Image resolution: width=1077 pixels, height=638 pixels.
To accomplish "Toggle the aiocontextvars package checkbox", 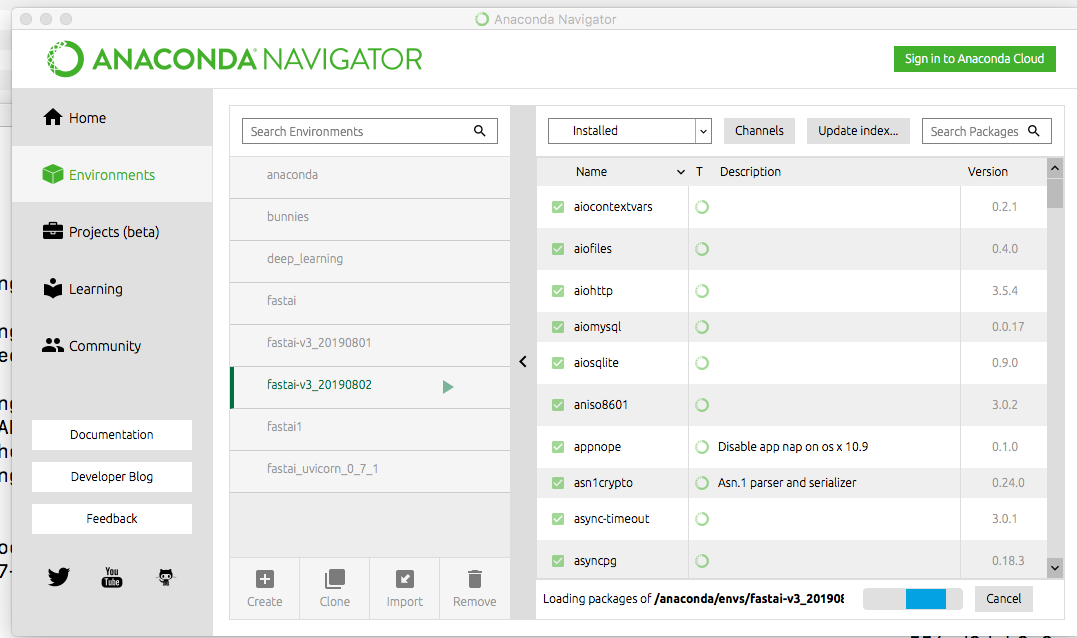I will pyautogui.click(x=558, y=207).
